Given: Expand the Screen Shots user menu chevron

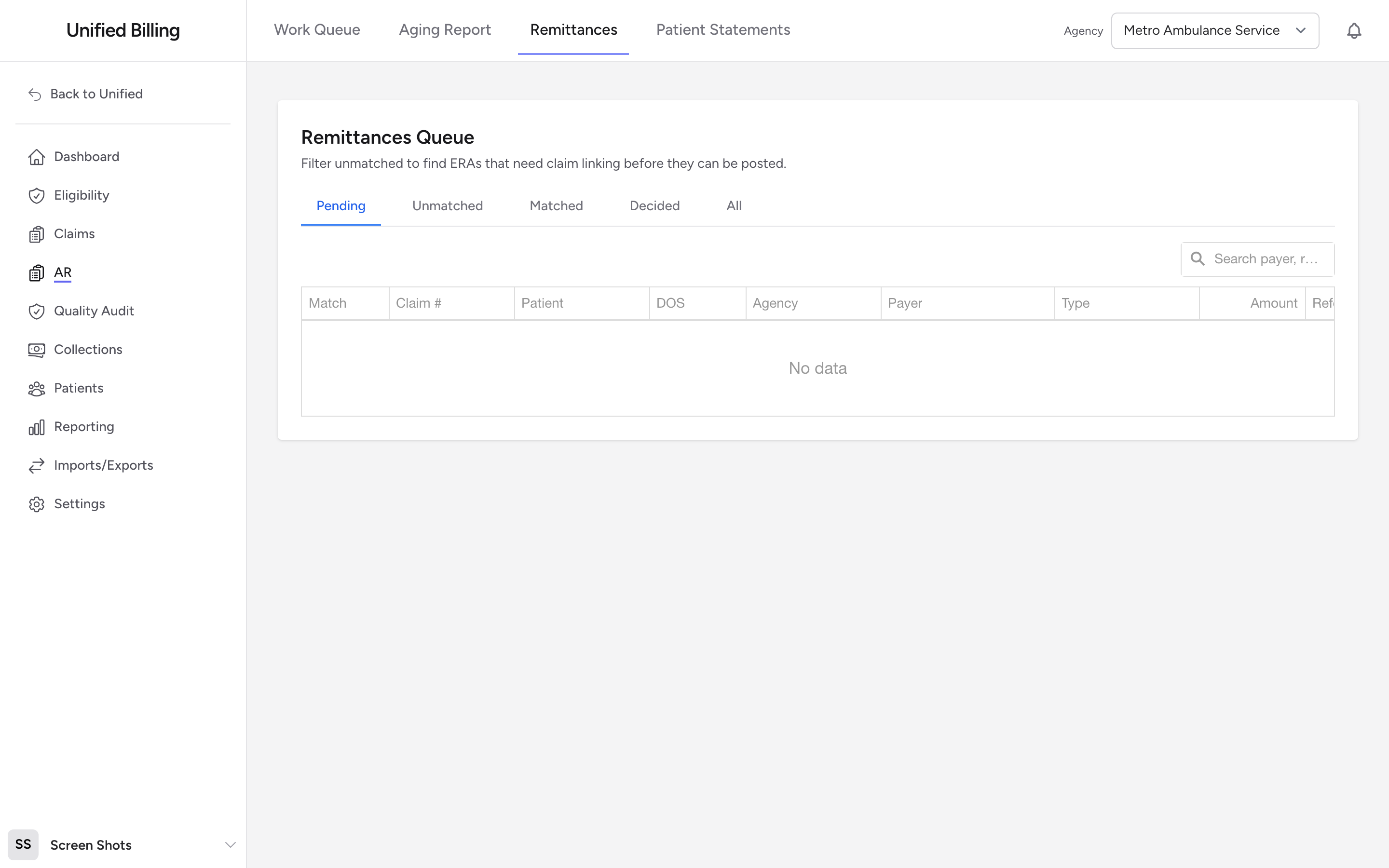Looking at the screenshot, I should click(230, 844).
